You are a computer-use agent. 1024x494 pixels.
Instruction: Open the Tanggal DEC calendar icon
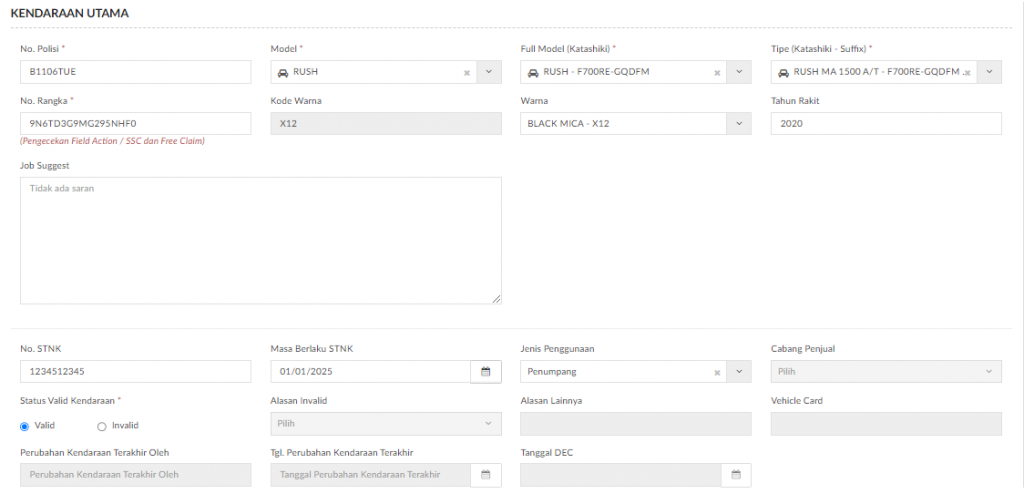click(736, 475)
